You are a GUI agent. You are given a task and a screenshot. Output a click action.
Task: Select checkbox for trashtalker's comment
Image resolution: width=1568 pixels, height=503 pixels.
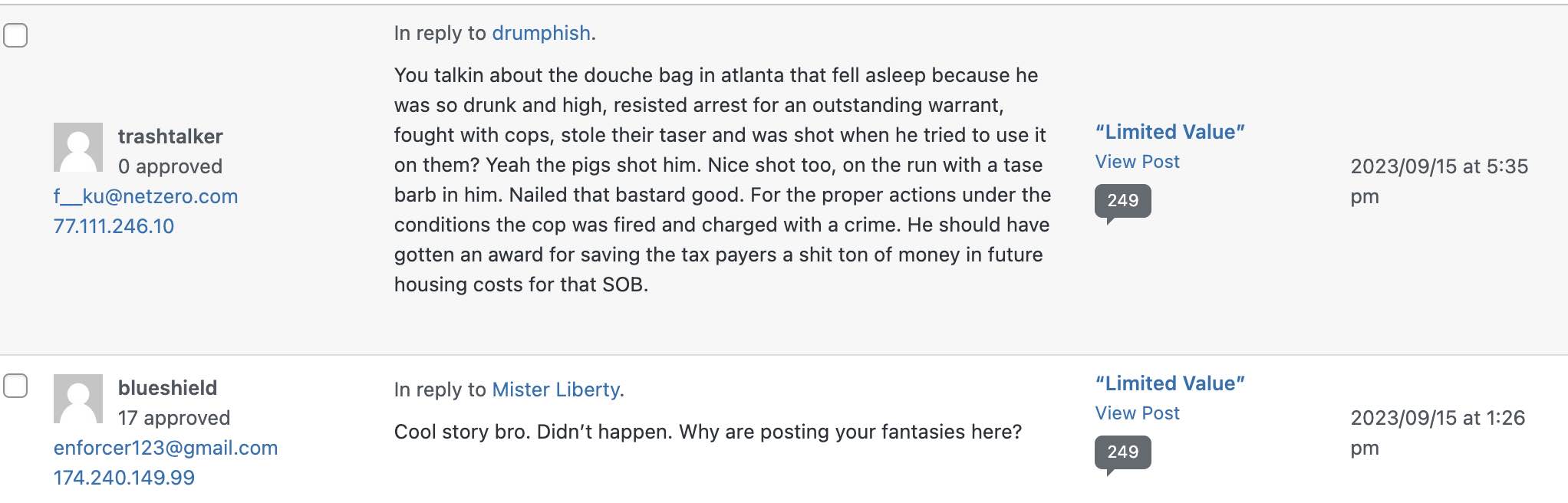click(15, 35)
